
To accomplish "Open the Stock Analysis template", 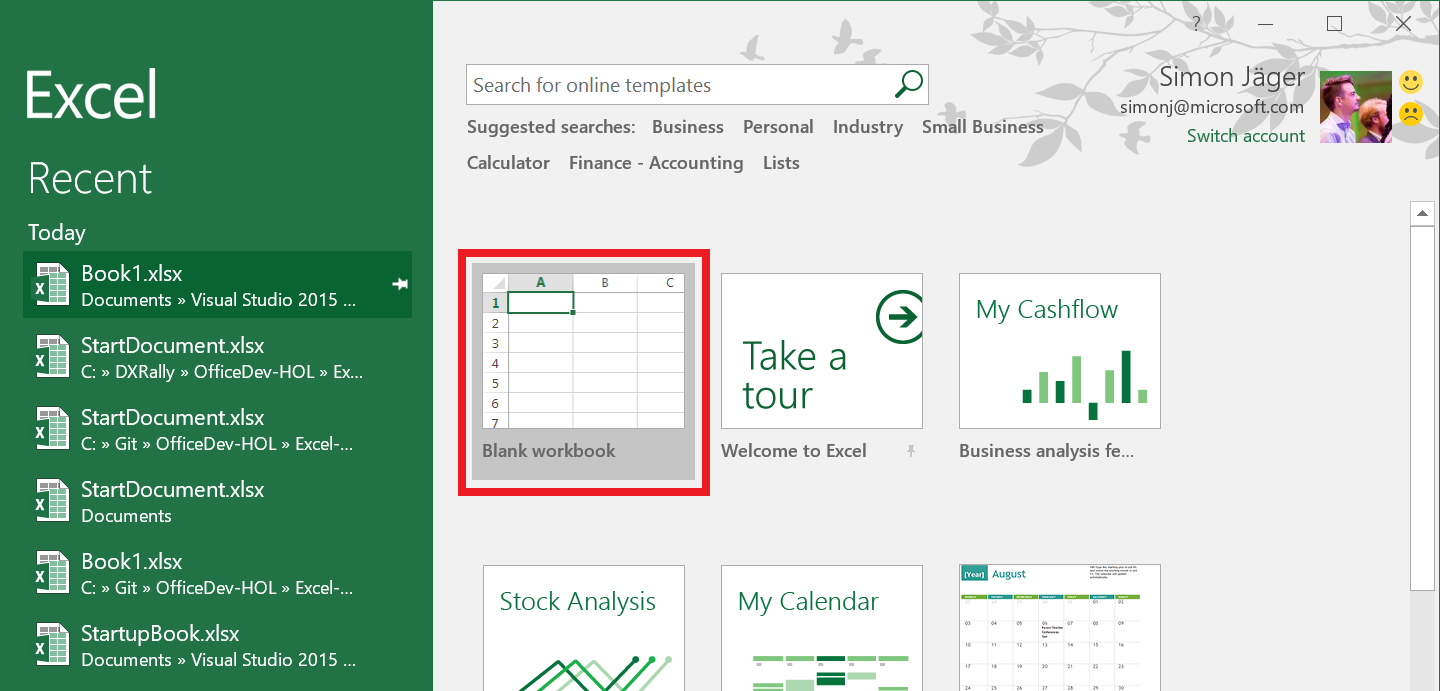I will [584, 628].
